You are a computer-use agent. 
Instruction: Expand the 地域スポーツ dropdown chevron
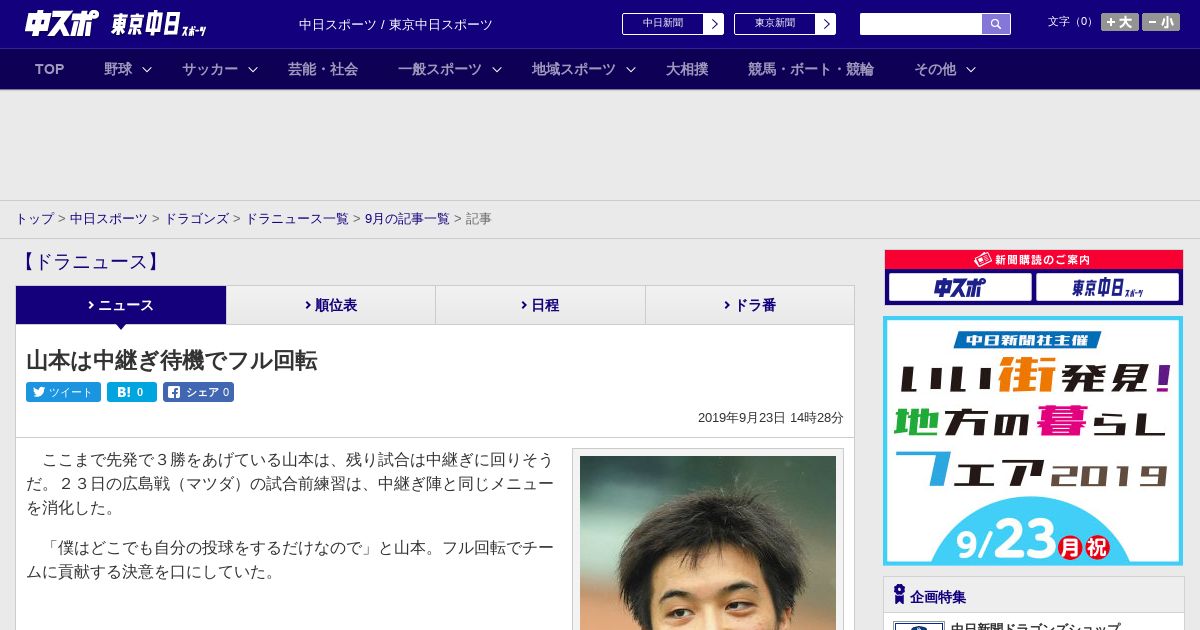631,69
